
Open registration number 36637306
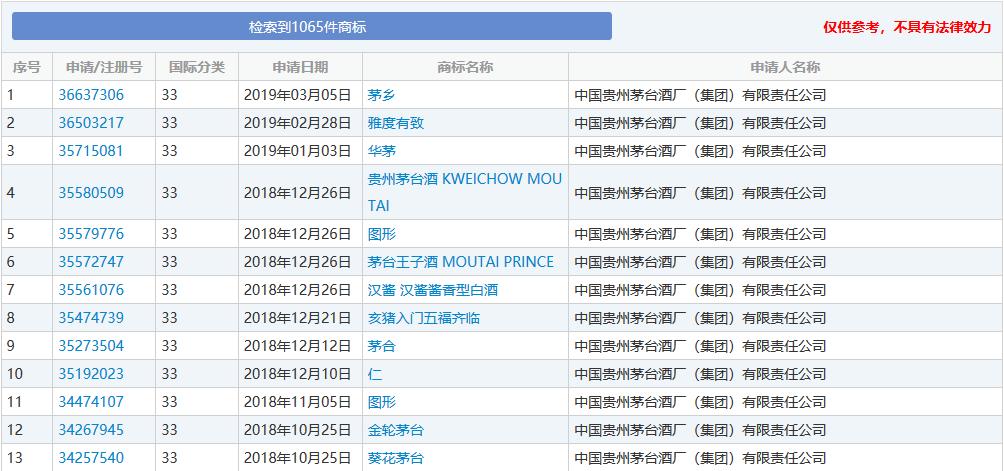click(91, 95)
